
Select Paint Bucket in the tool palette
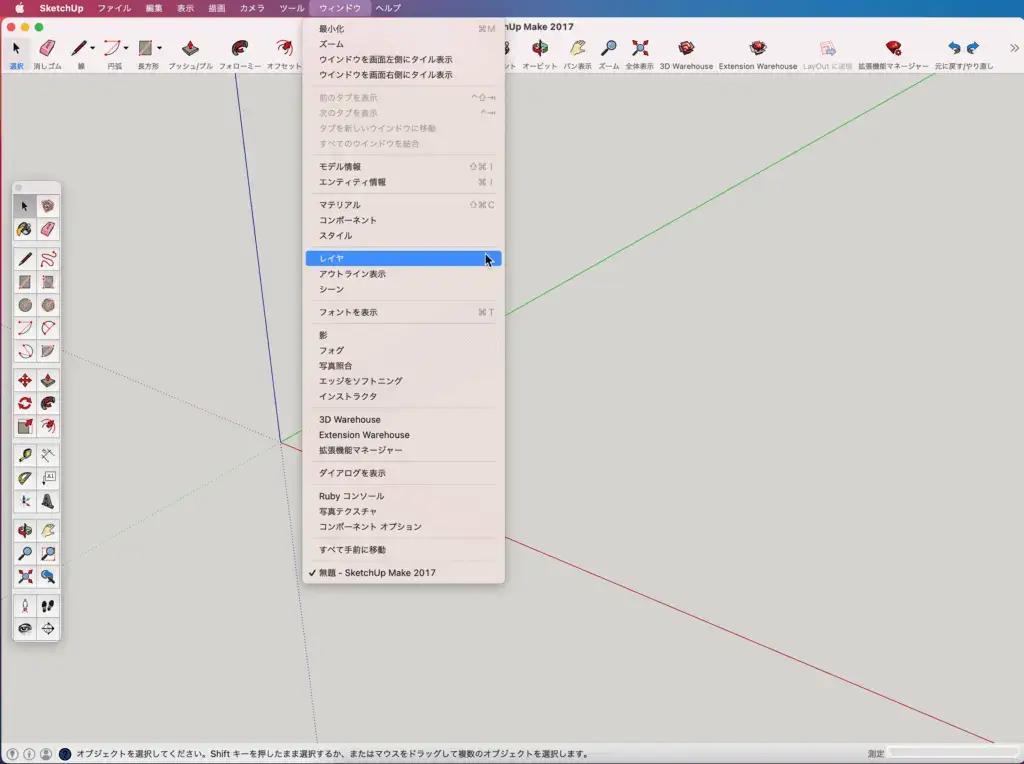pyautogui.click(x=25, y=229)
